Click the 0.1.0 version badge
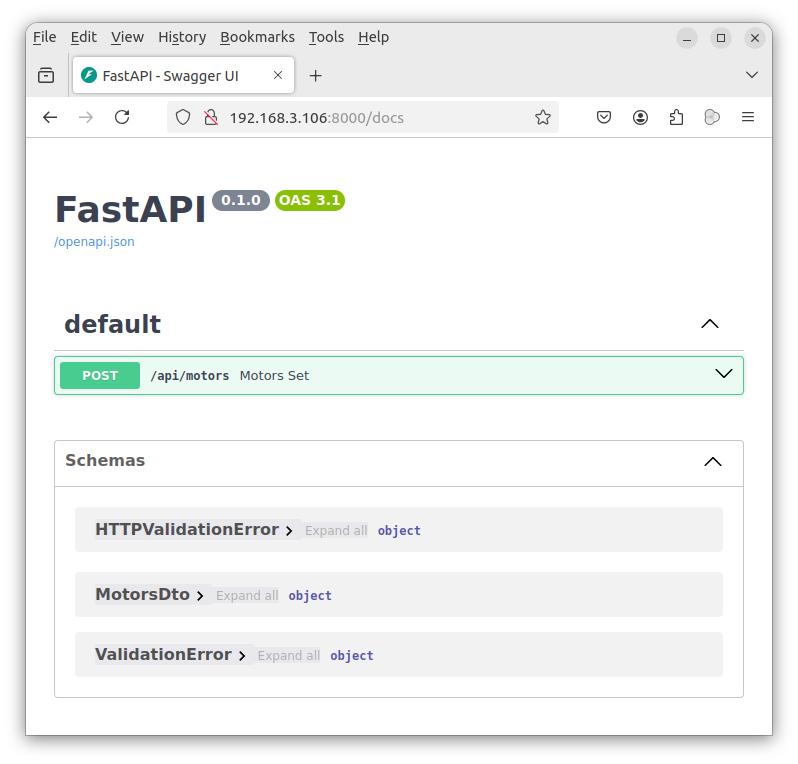 pyautogui.click(x=241, y=200)
